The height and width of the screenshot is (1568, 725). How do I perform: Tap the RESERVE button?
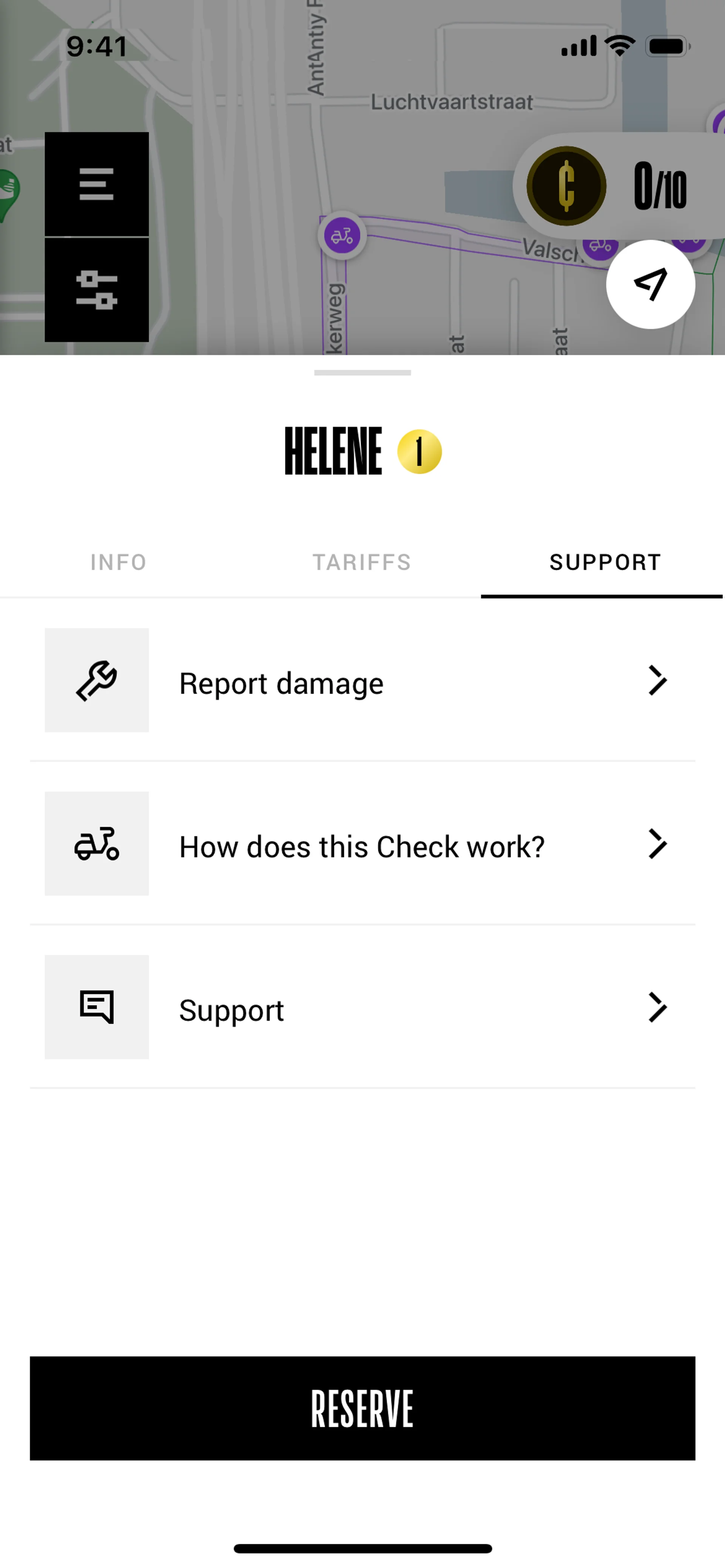click(362, 1408)
